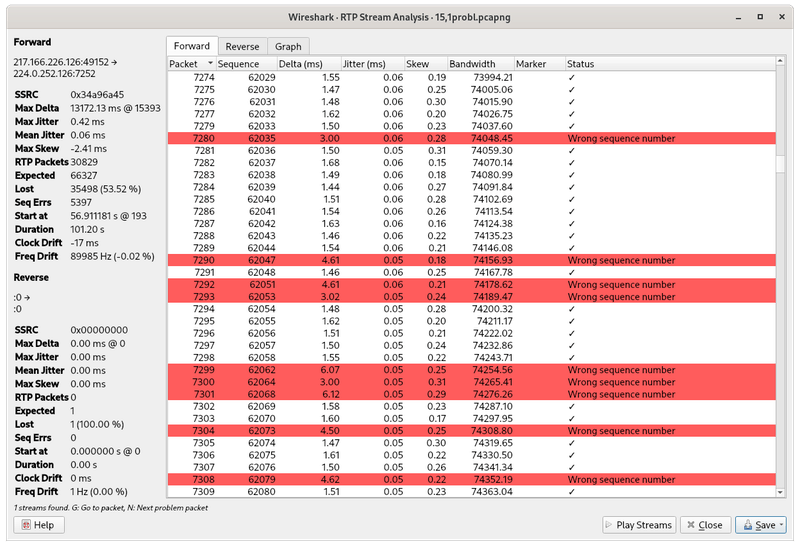The image size is (800, 547).
Task: Sort by the Delta (ms) column header
Action: click(309, 64)
